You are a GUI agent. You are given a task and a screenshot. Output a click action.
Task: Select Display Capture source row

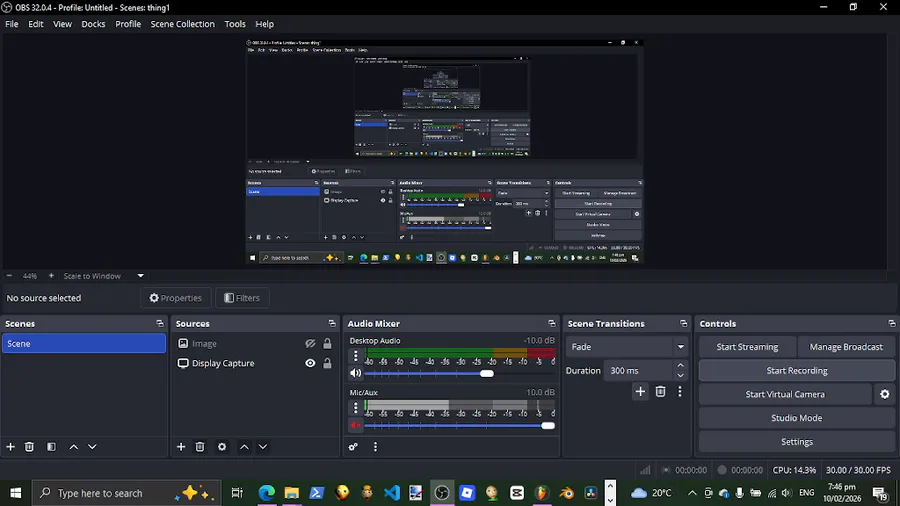(x=256, y=363)
